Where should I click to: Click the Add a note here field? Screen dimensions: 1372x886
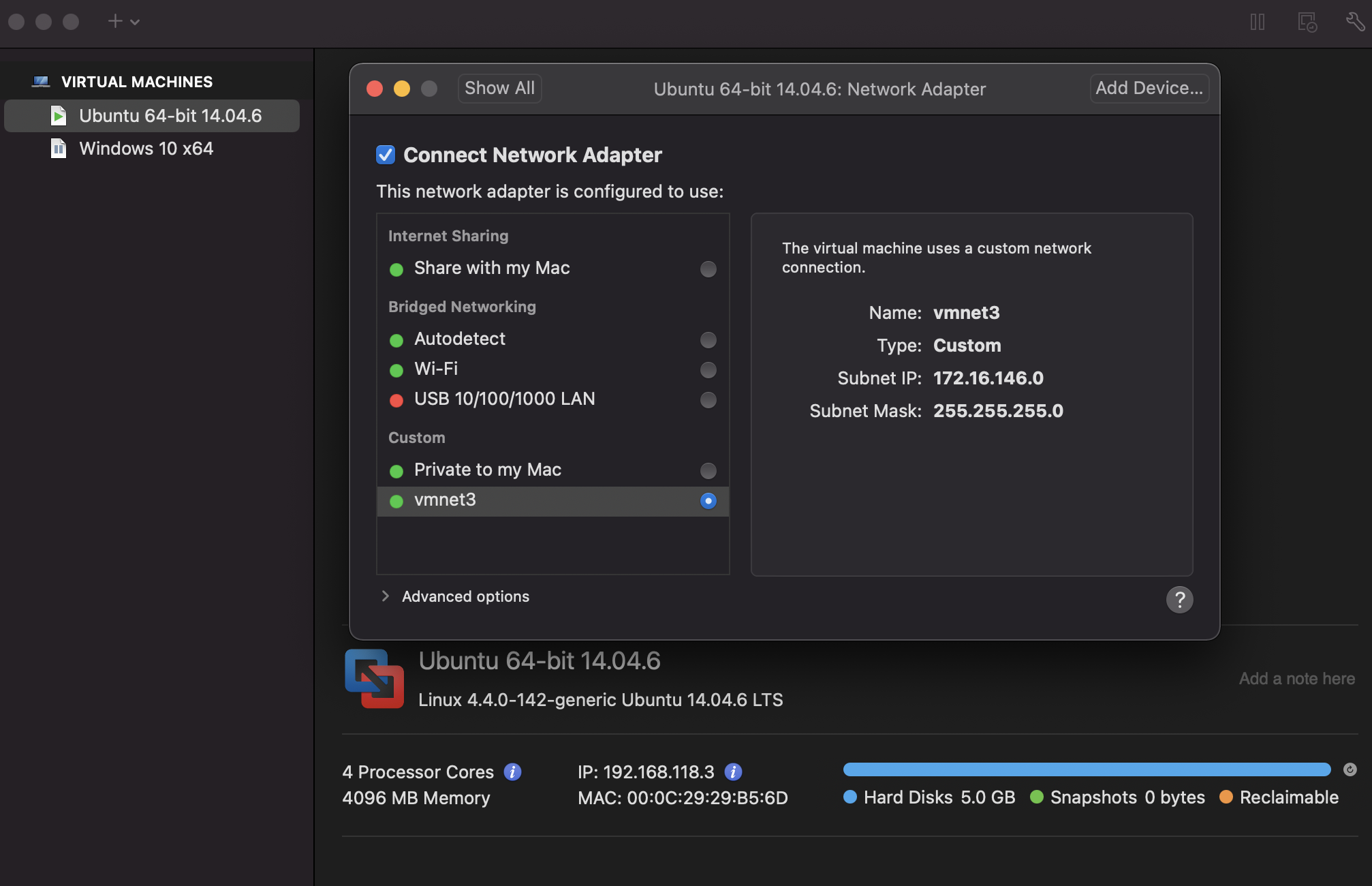[x=1296, y=679]
